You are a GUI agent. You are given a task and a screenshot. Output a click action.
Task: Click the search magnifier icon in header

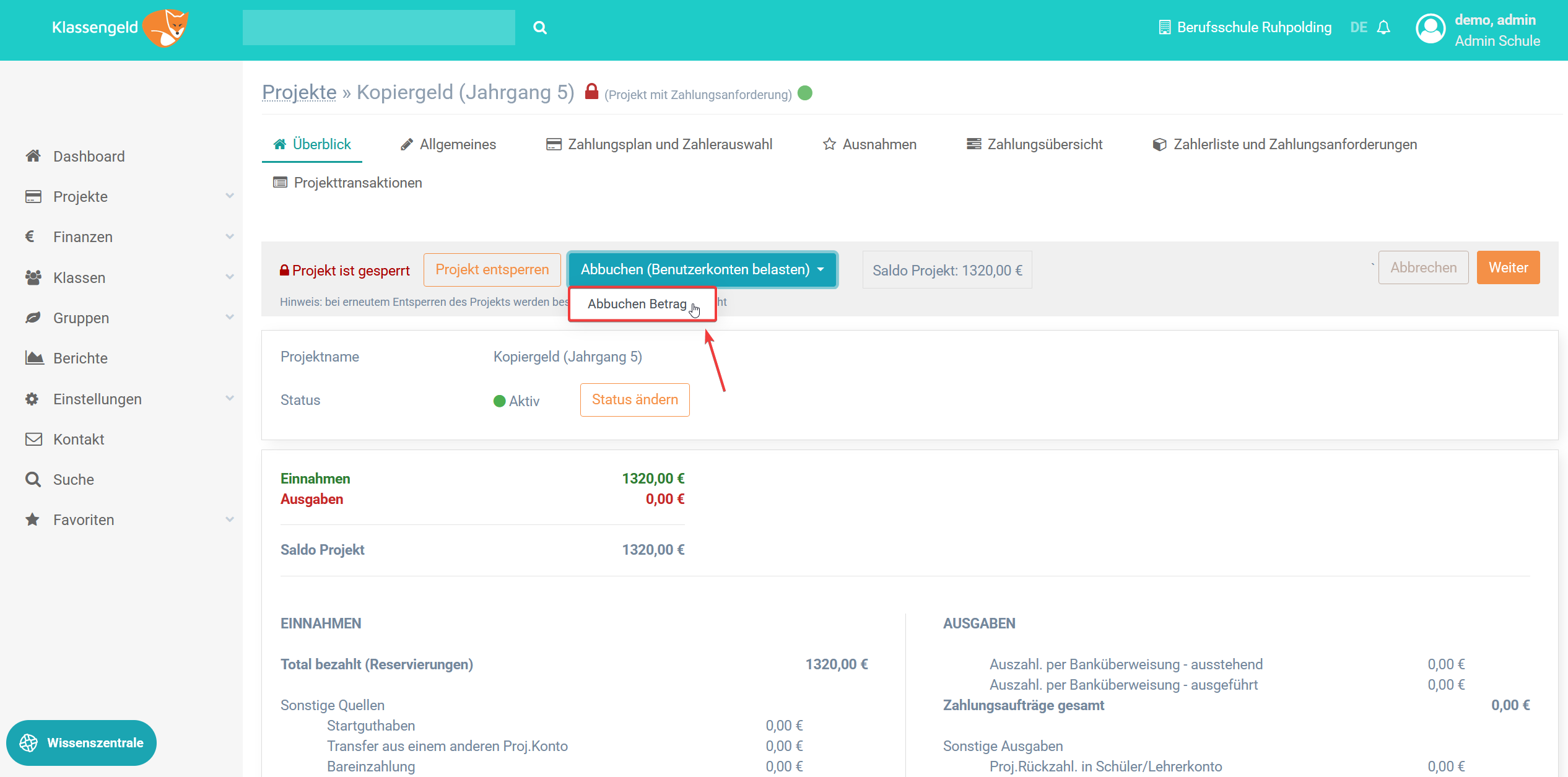(539, 28)
